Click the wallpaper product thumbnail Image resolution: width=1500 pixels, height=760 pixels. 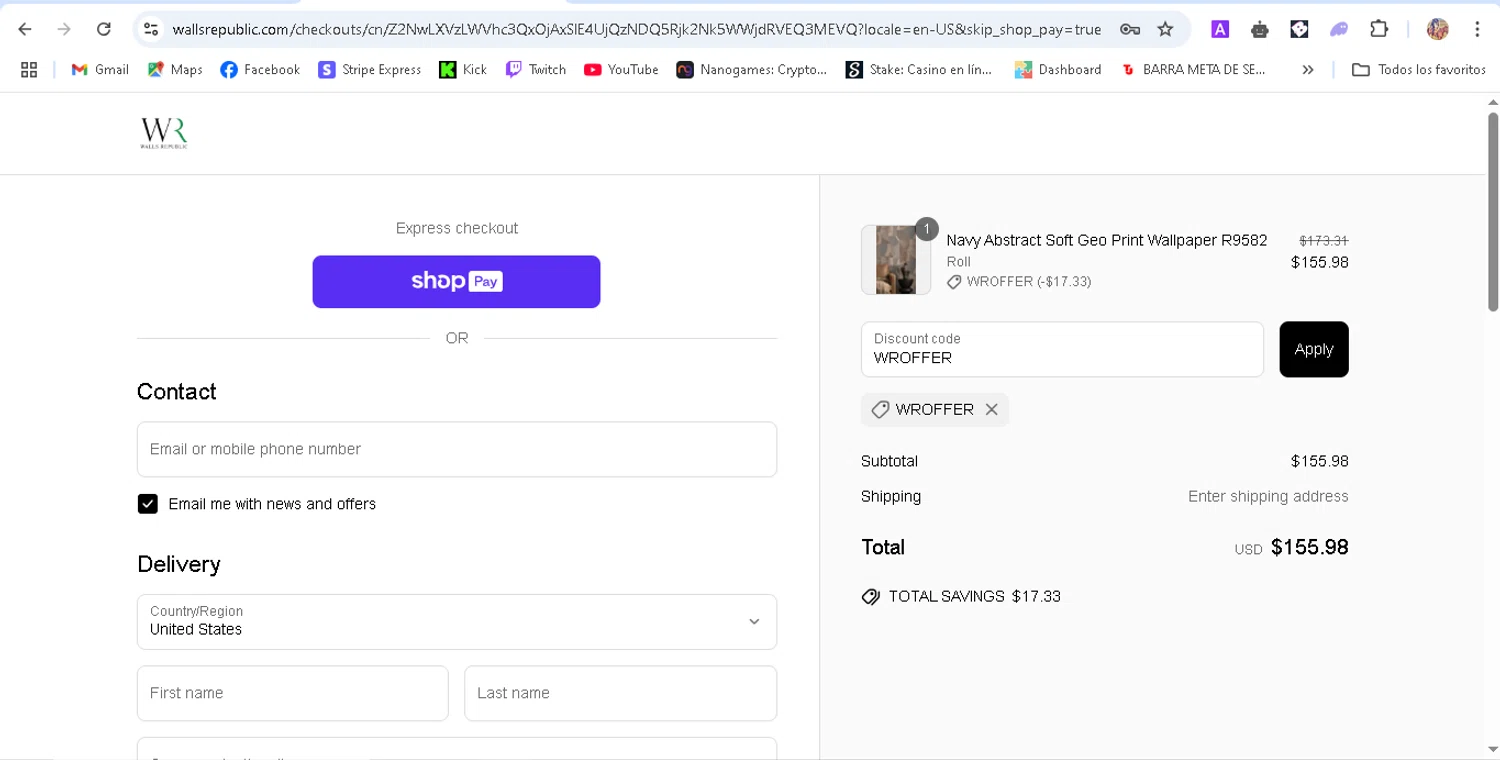click(x=896, y=260)
